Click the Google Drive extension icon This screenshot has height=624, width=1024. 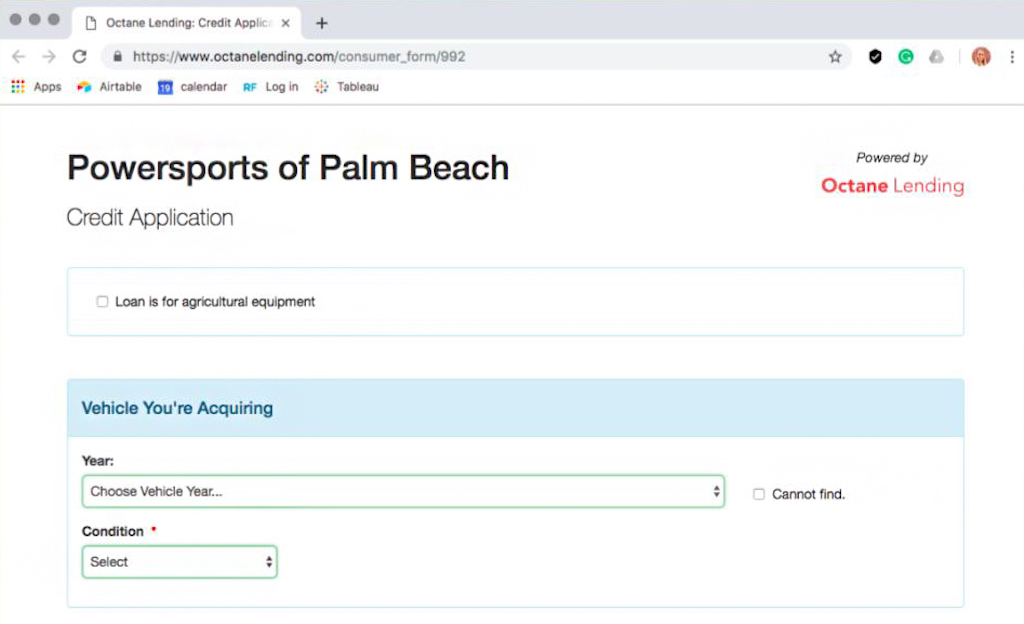(x=937, y=57)
